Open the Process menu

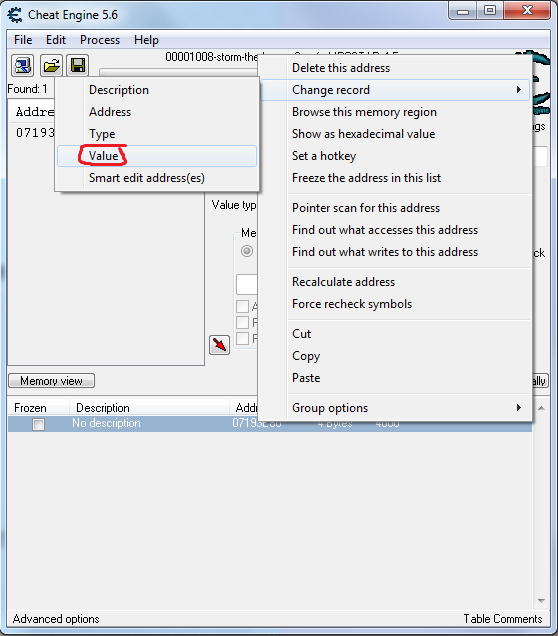[100, 40]
